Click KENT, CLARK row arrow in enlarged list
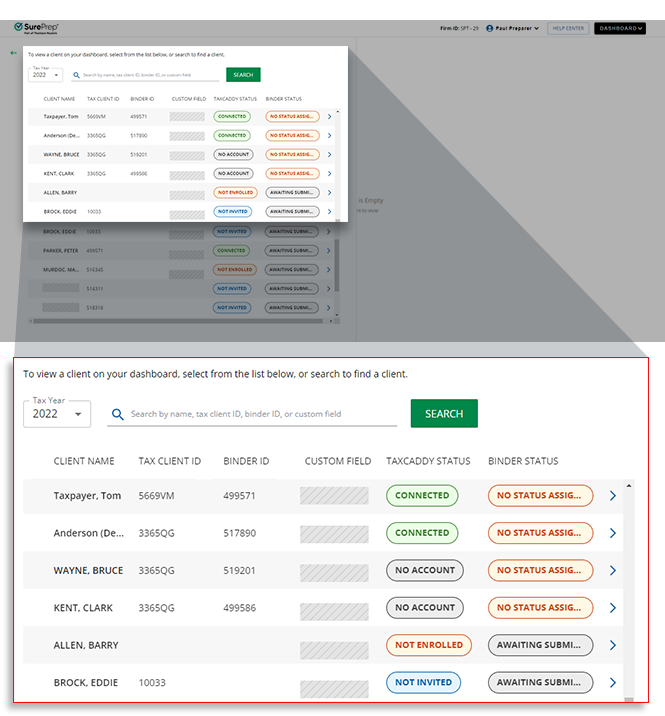Viewport: 665px width, 716px height. coord(612,608)
